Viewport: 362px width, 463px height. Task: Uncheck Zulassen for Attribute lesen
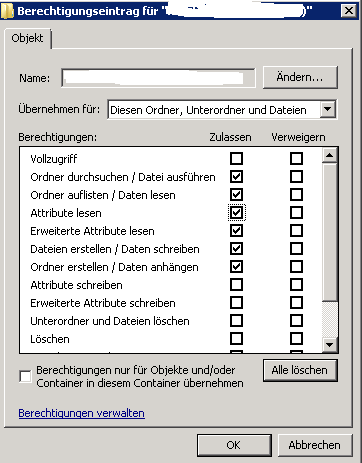(236, 213)
